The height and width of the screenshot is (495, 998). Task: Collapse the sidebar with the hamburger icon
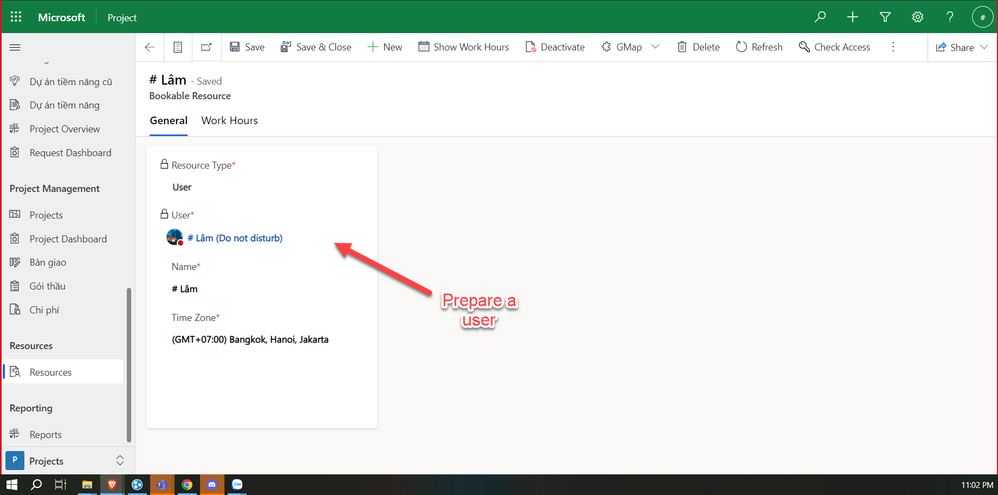pyautogui.click(x=15, y=47)
